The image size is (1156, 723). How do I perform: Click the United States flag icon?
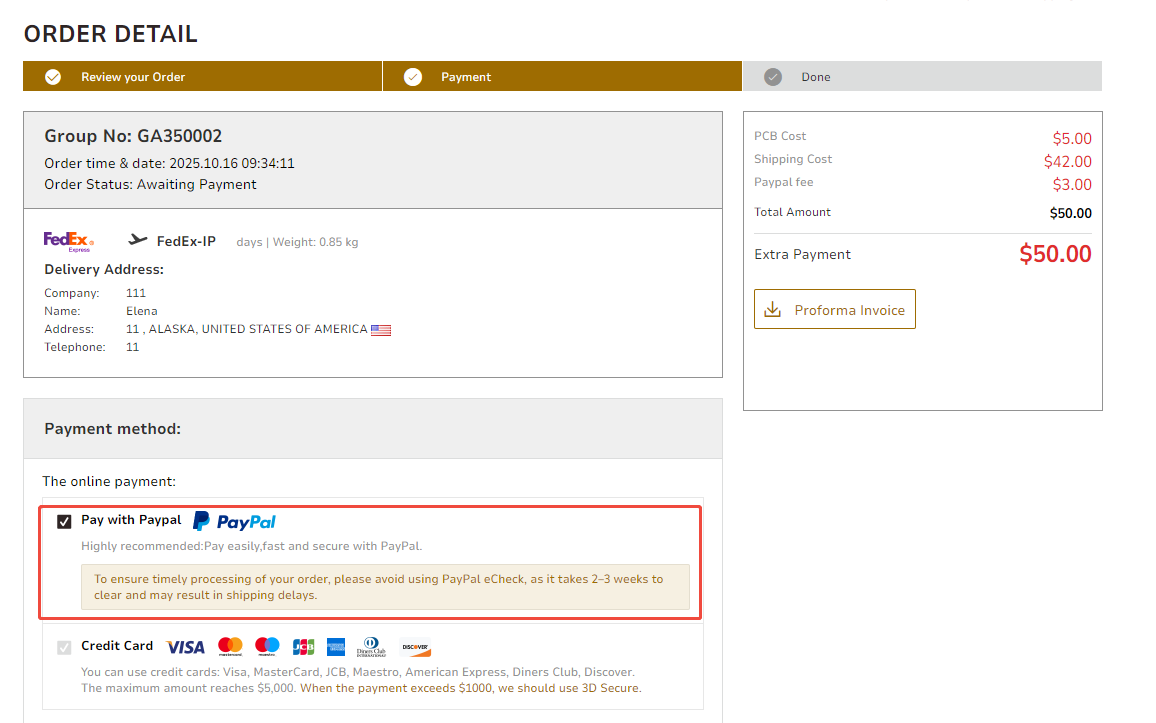[381, 330]
